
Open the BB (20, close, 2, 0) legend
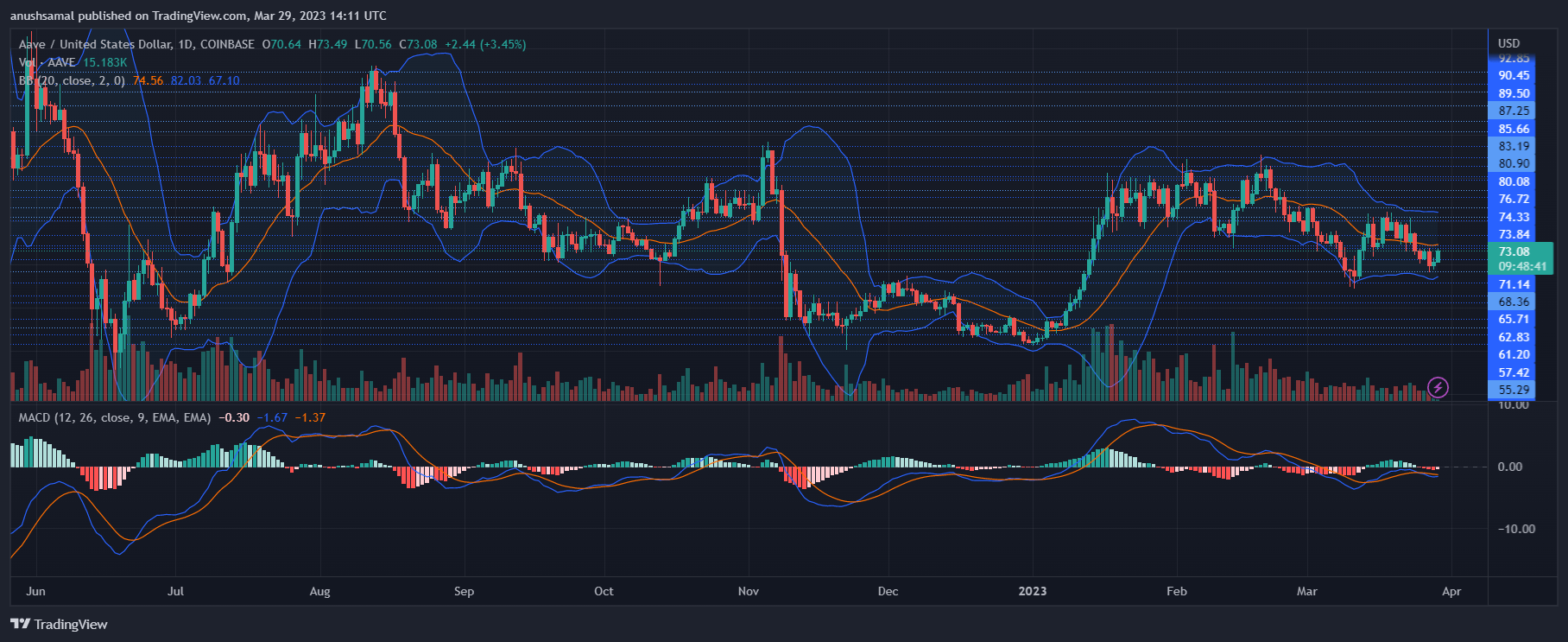[x=72, y=80]
